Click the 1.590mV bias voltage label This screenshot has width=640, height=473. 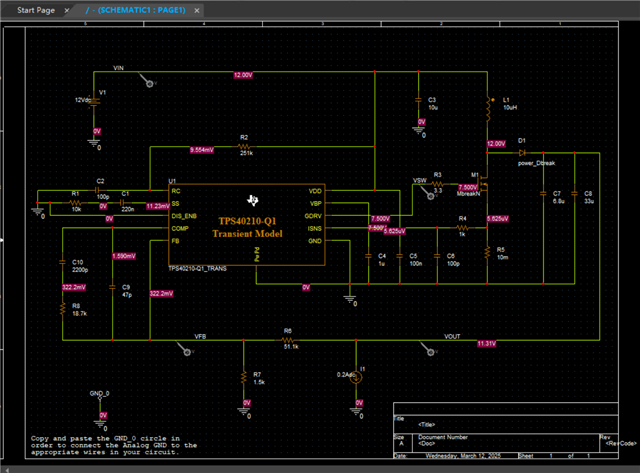coord(124,256)
